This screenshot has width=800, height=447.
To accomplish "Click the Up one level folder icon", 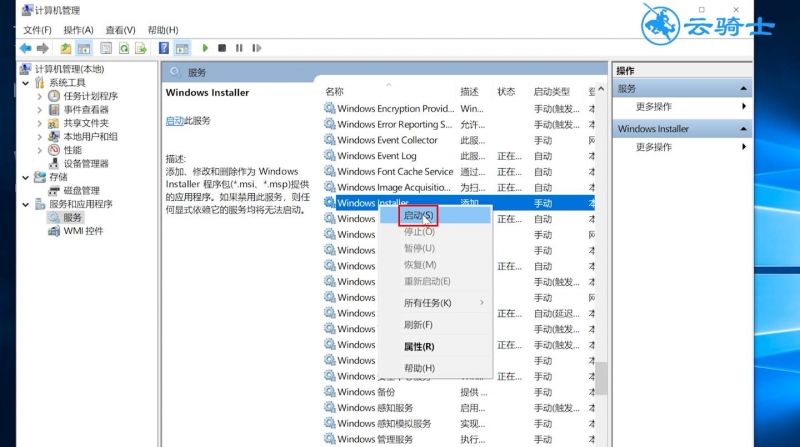I will pos(65,48).
